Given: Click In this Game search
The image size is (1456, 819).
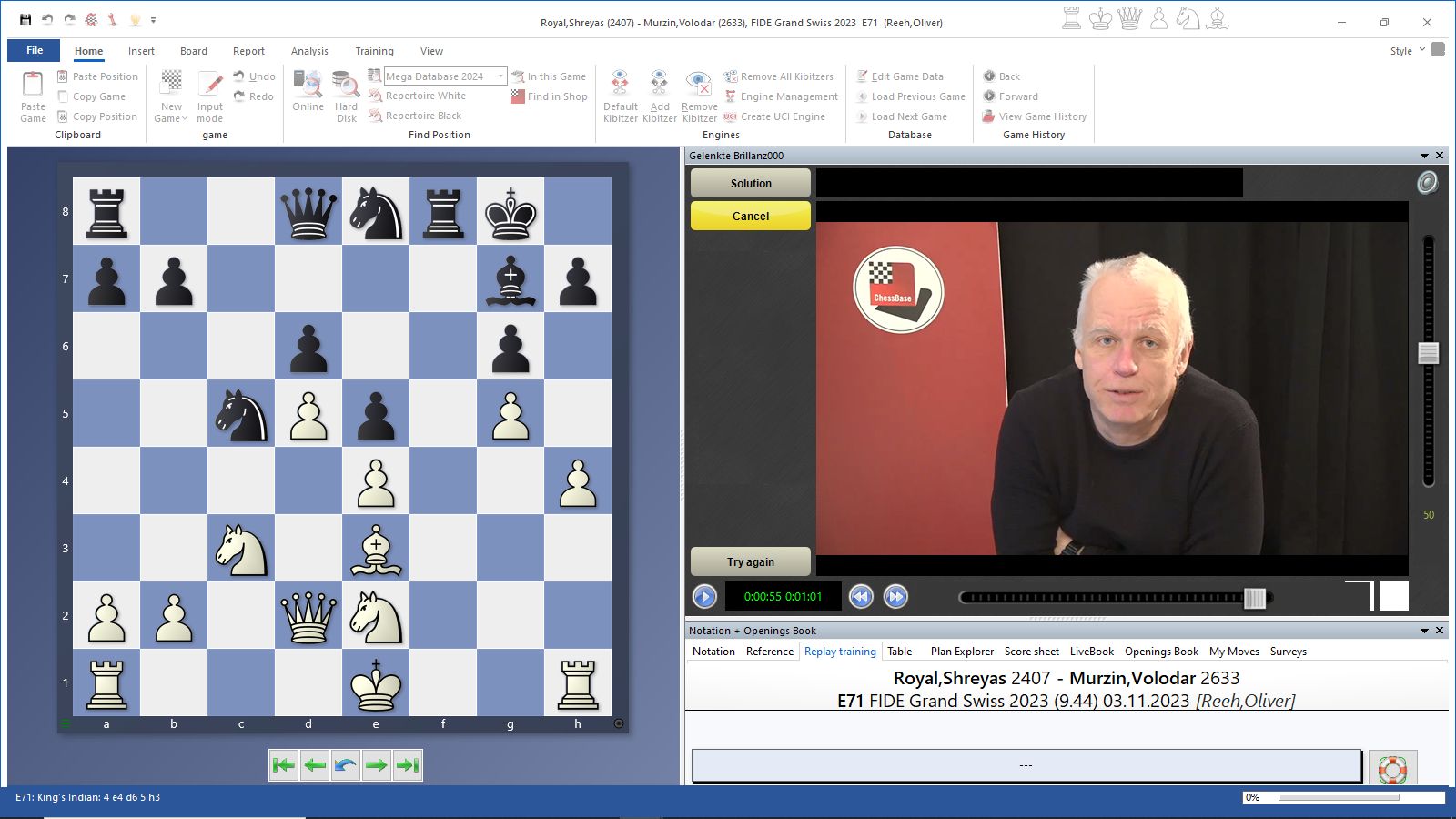Looking at the screenshot, I should tap(549, 76).
